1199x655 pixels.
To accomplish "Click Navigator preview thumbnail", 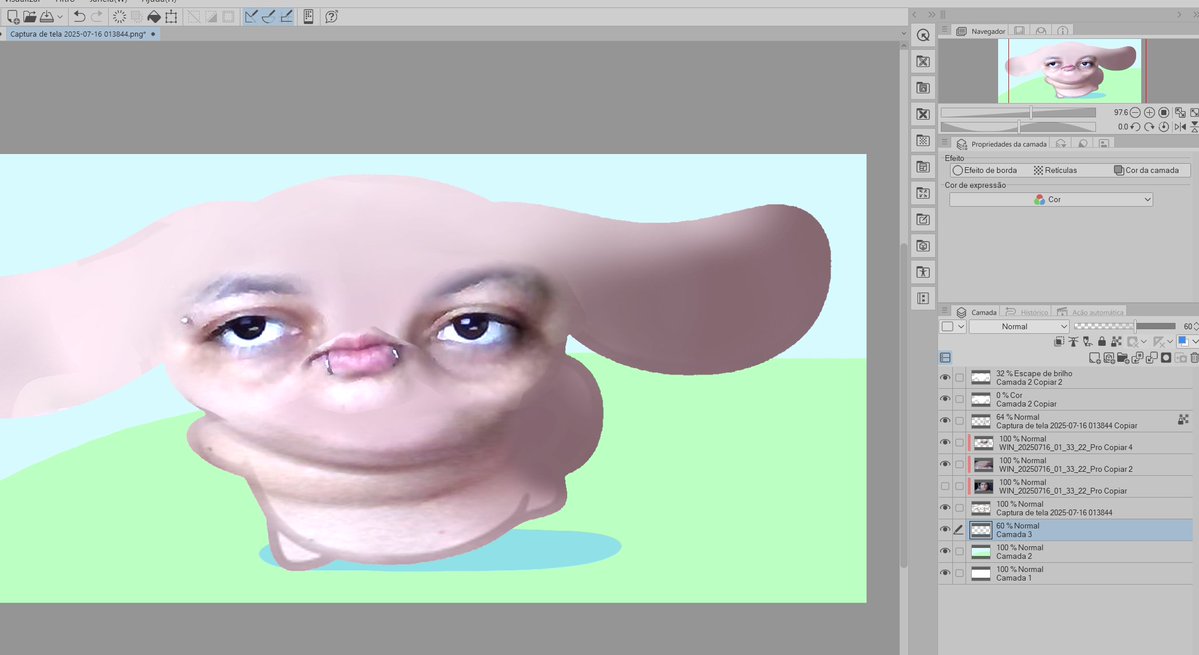I will [1069, 70].
